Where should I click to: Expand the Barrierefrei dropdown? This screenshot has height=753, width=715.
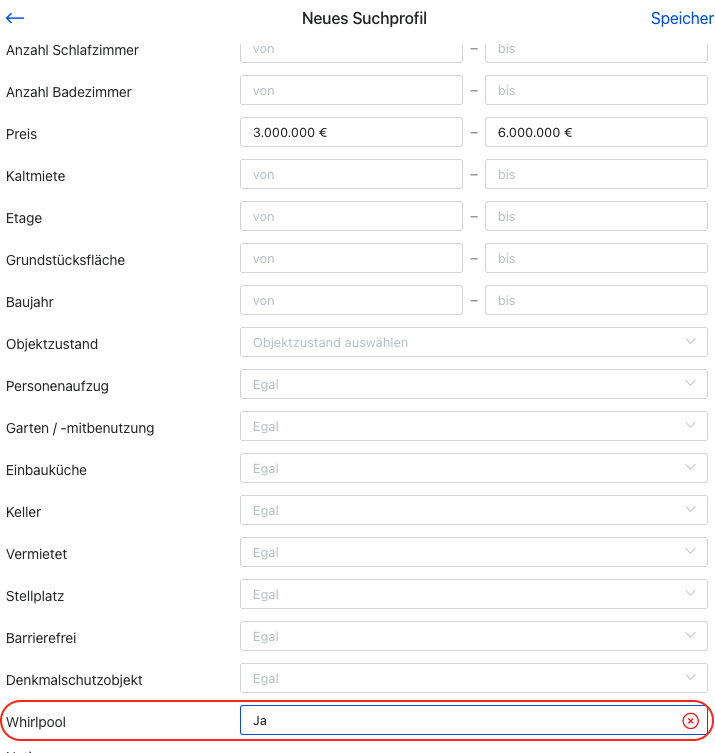473,636
